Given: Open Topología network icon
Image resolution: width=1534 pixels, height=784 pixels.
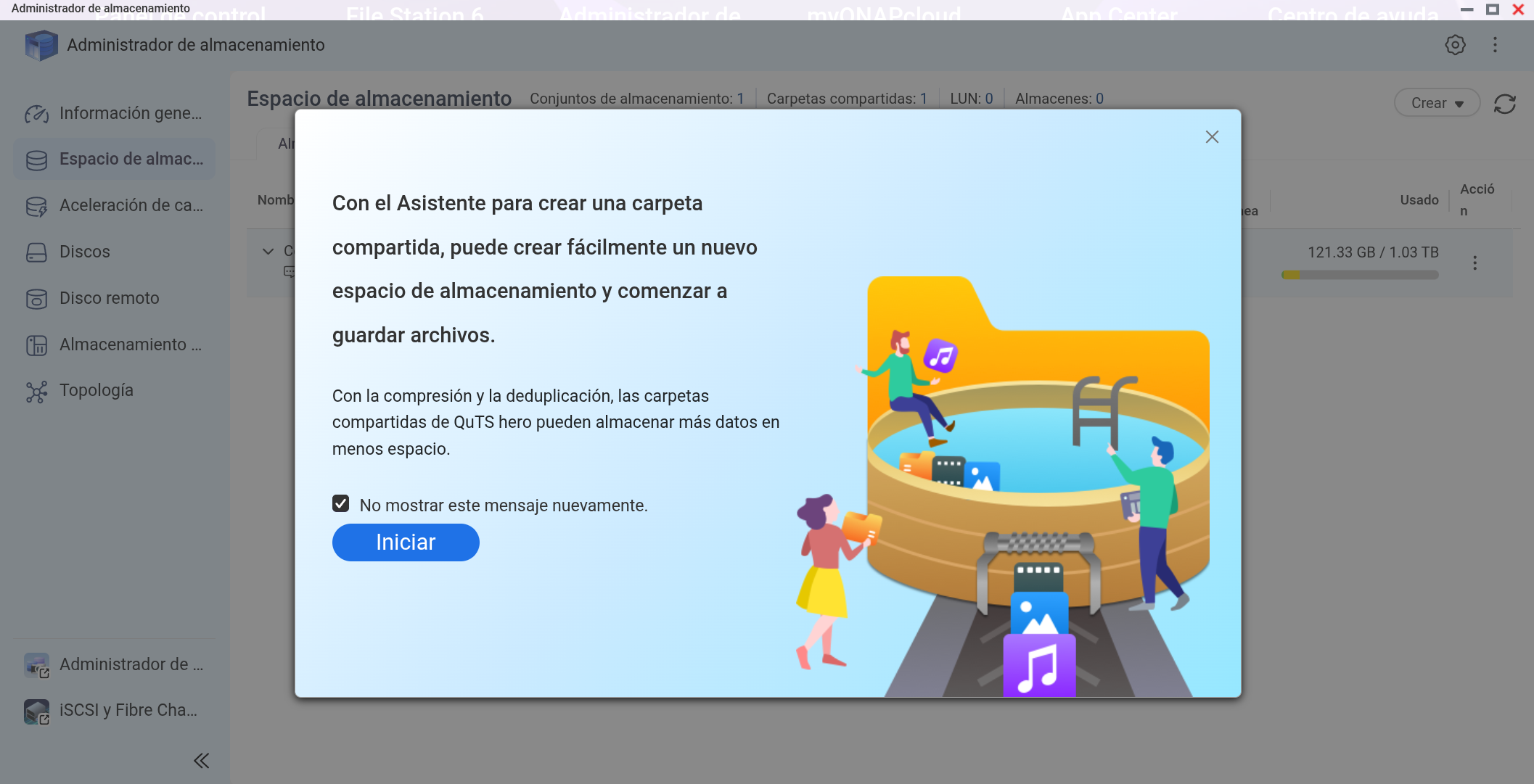Looking at the screenshot, I should [x=36, y=391].
